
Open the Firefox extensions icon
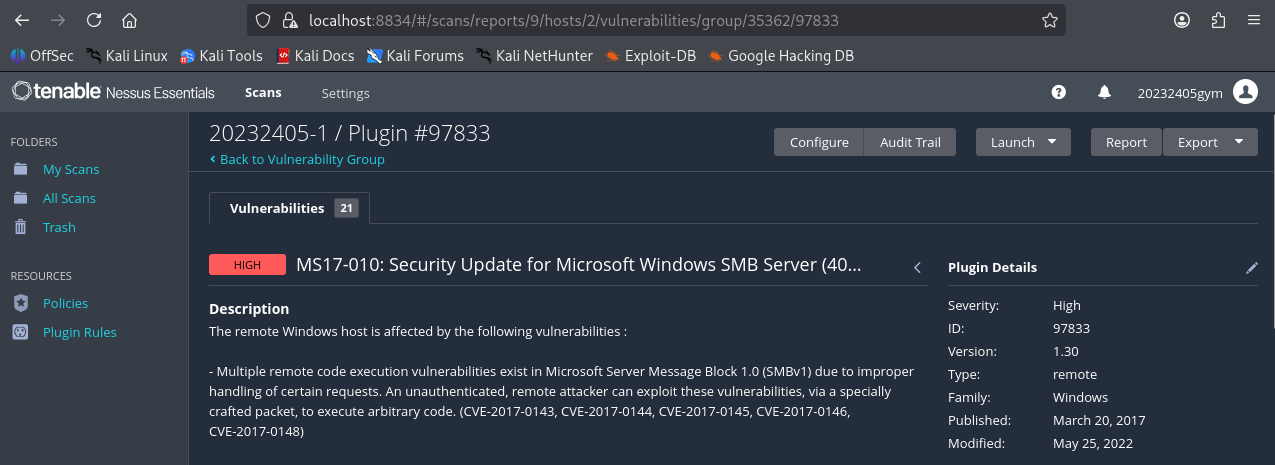[x=1218, y=20]
